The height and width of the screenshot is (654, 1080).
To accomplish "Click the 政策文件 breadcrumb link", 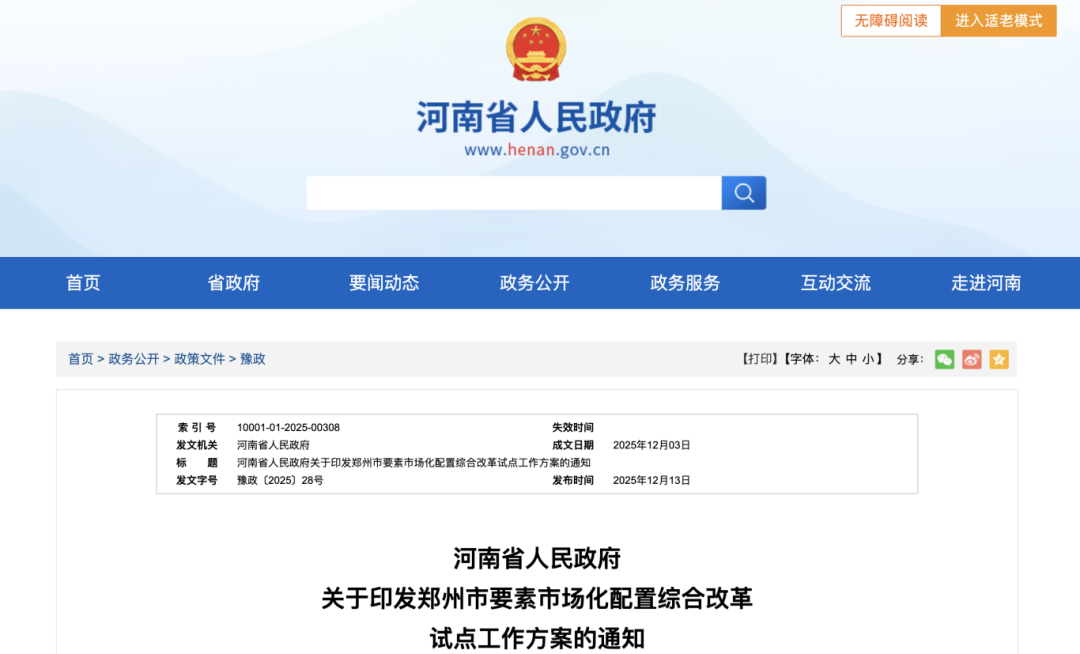I will point(199,359).
